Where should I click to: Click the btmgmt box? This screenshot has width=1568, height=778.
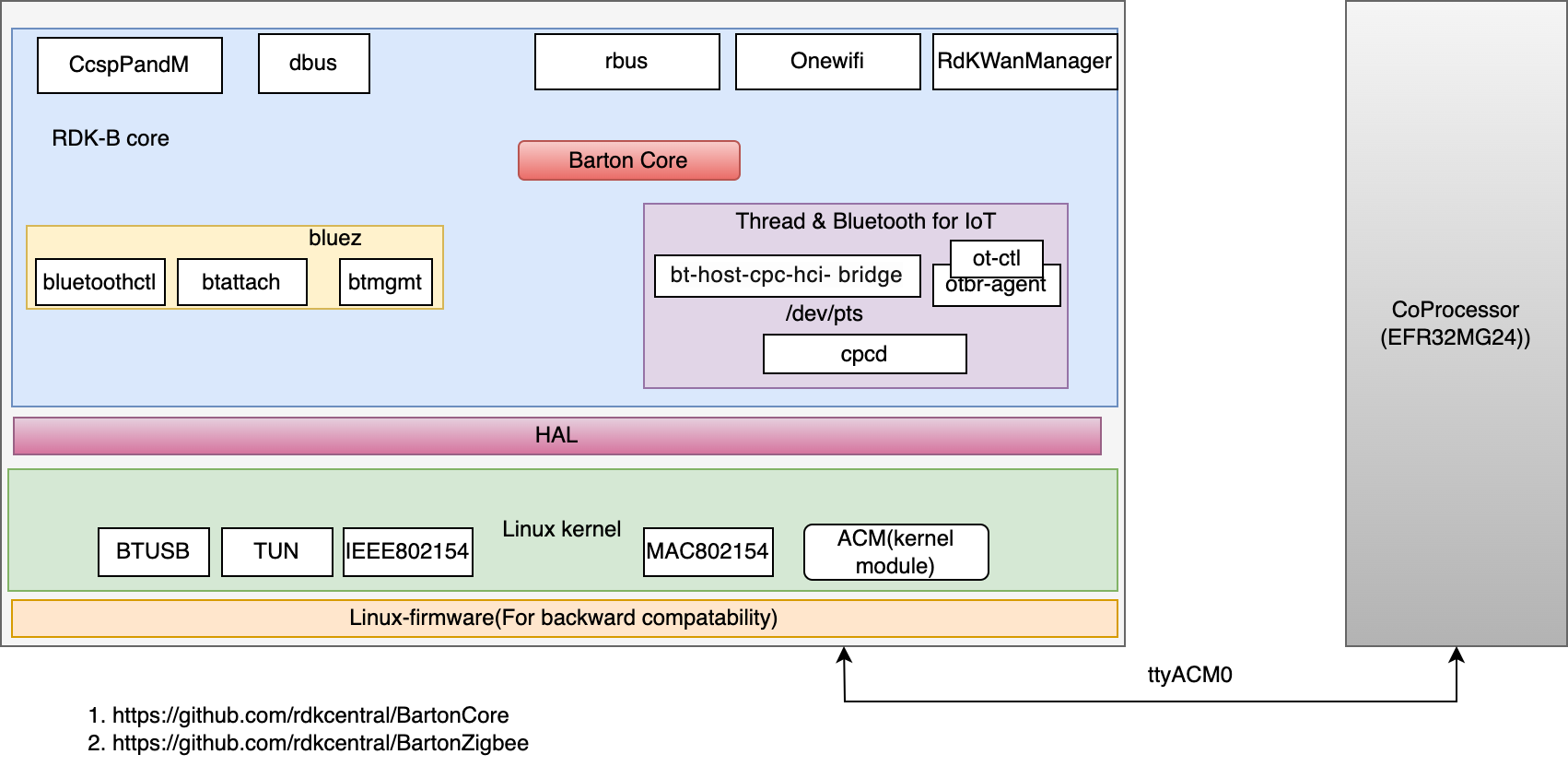[x=385, y=282]
